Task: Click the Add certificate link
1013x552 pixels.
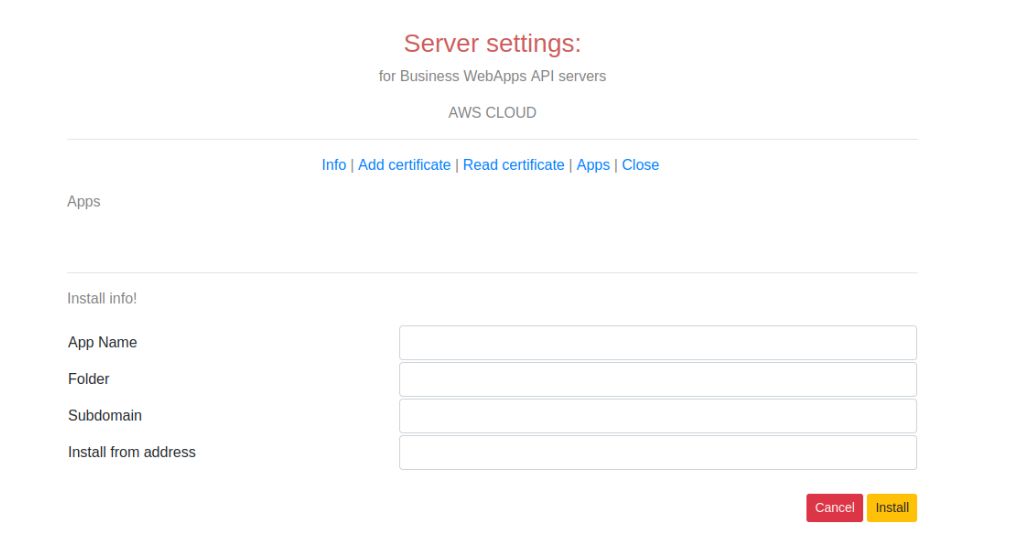Action: coord(404,165)
